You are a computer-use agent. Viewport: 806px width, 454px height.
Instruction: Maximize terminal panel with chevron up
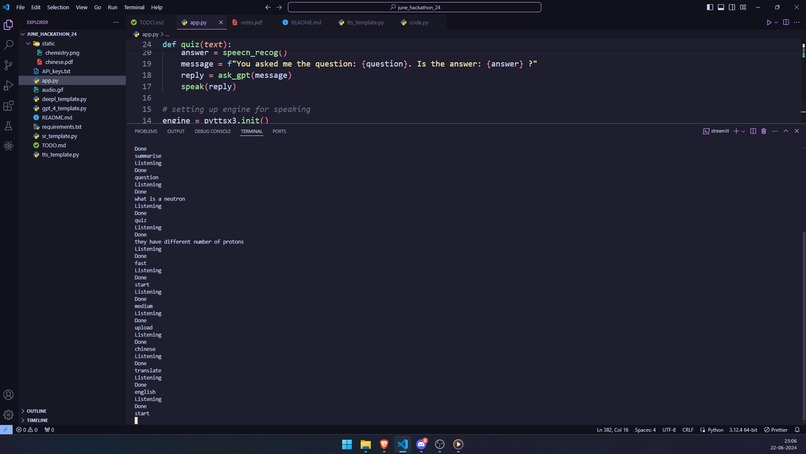[x=786, y=131]
